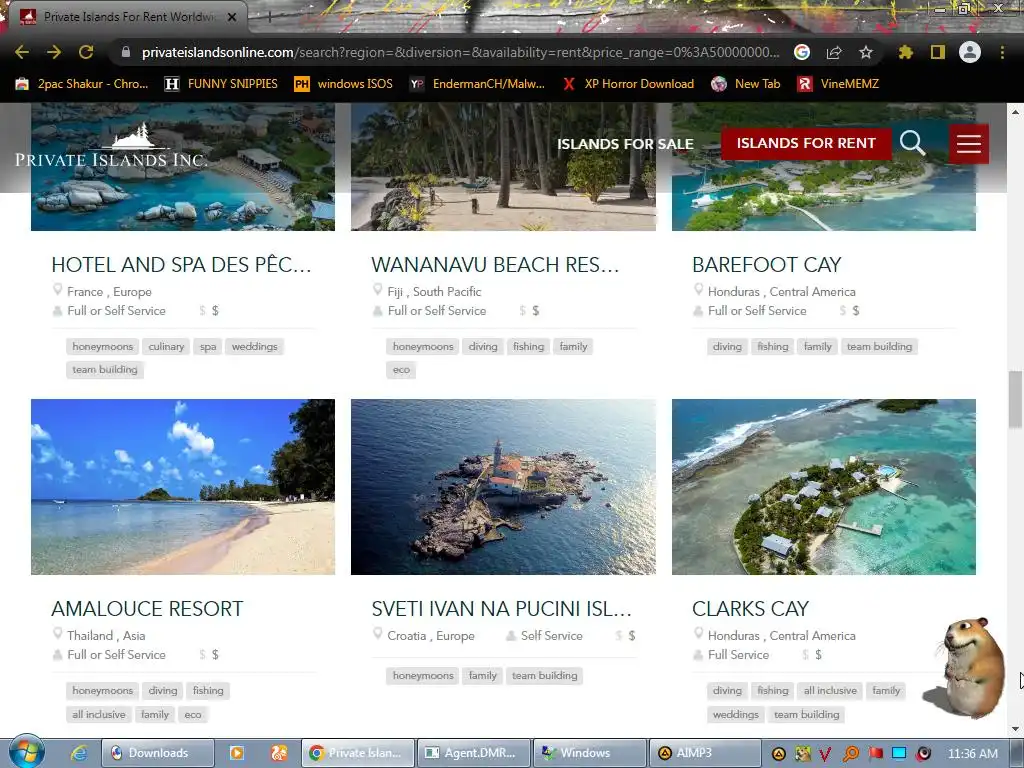Click the red V tray icon
The width and height of the screenshot is (1024, 768).
tap(825, 753)
